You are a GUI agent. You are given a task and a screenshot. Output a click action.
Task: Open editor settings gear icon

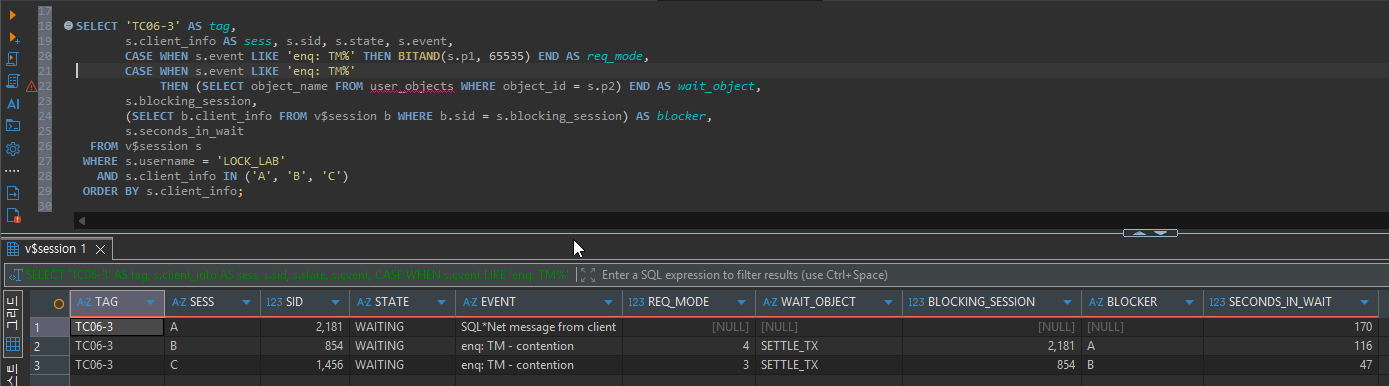[x=13, y=149]
